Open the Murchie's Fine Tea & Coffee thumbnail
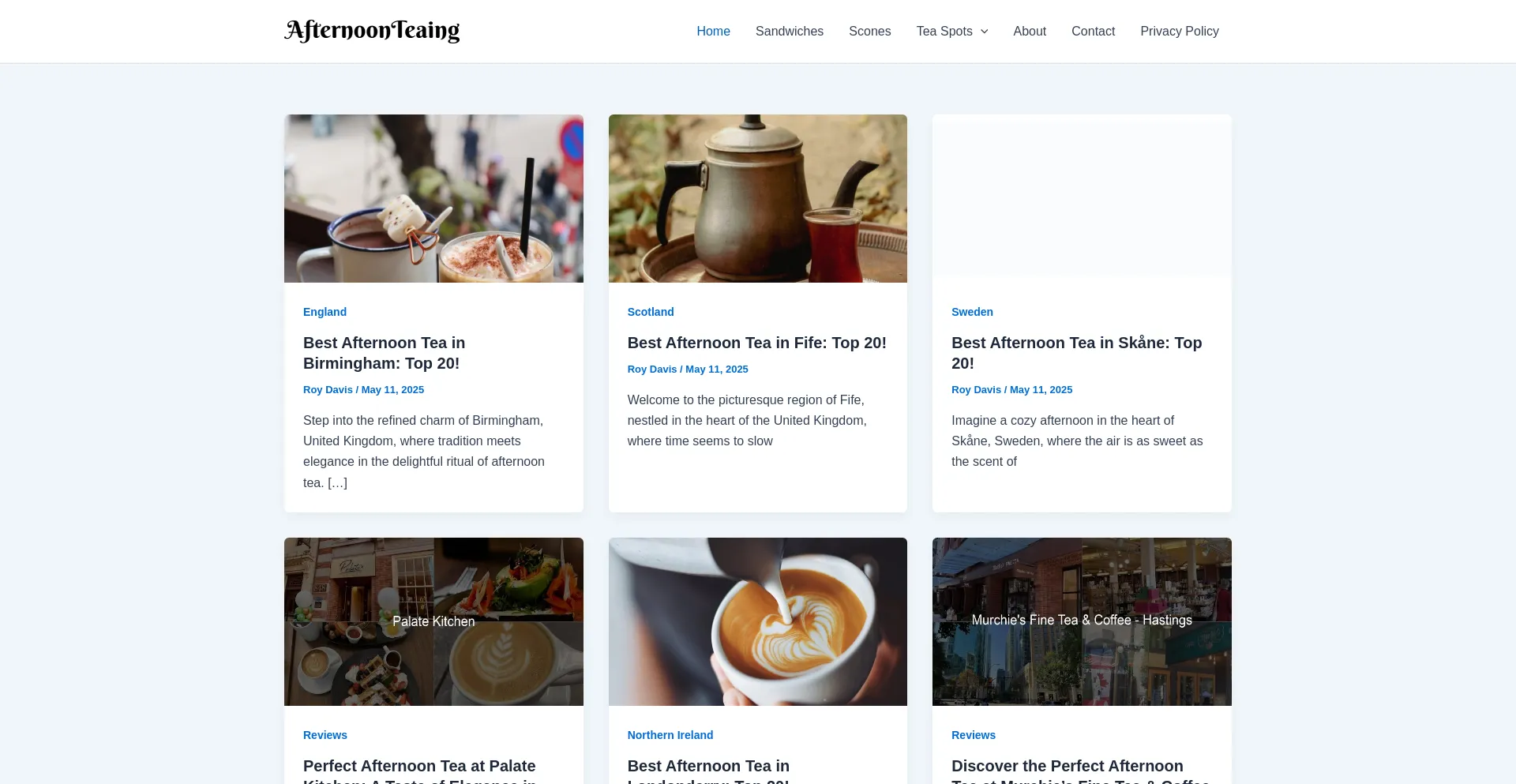Viewport: 1516px width, 784px height. (x=1082, y=621)
